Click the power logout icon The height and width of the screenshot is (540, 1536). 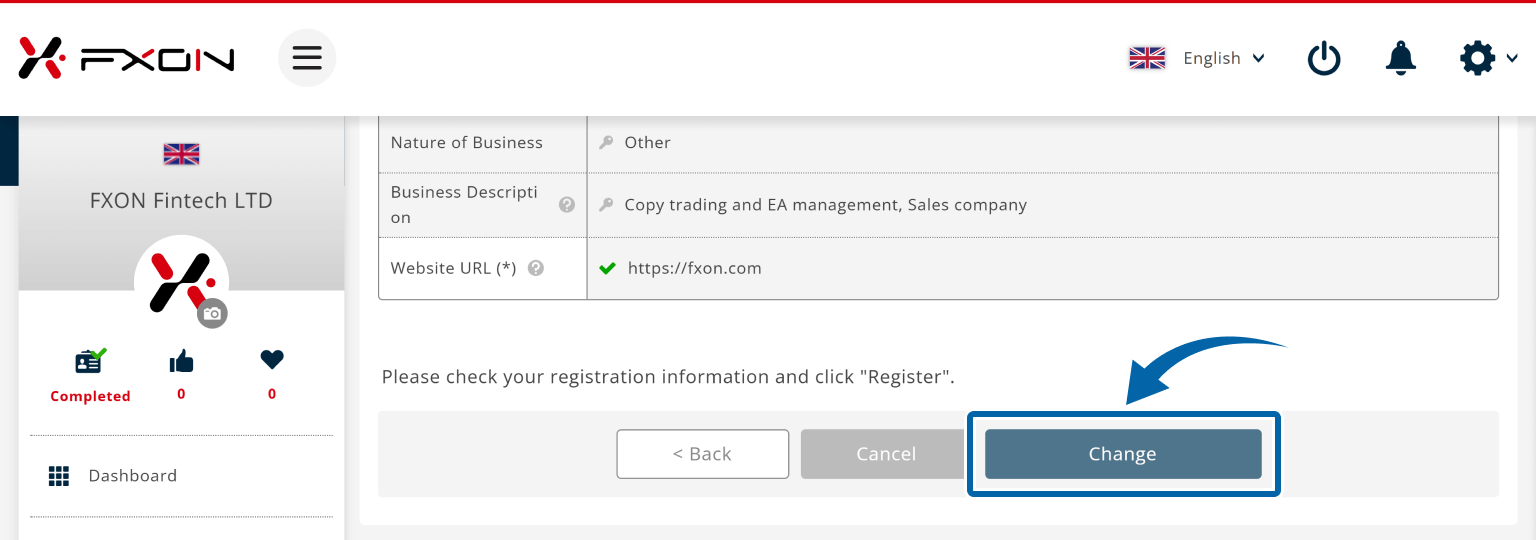[x=1324, y=59]
